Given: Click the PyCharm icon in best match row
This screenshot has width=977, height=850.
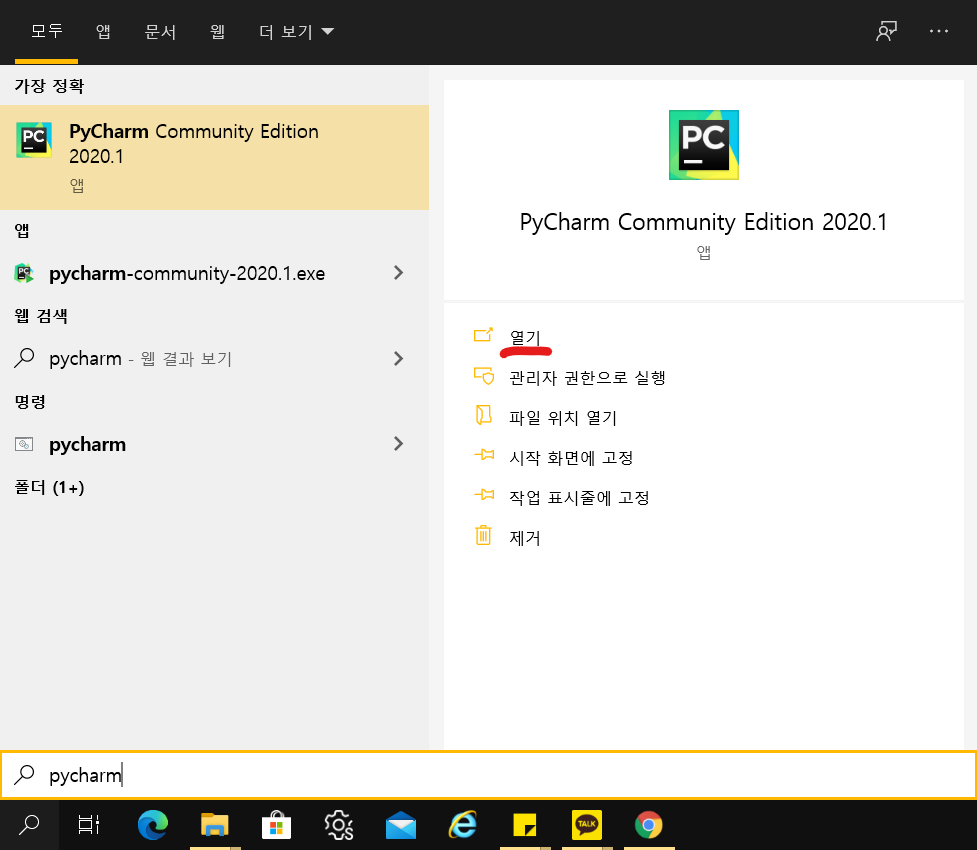Looking at the screenshot, I should 34,140.
